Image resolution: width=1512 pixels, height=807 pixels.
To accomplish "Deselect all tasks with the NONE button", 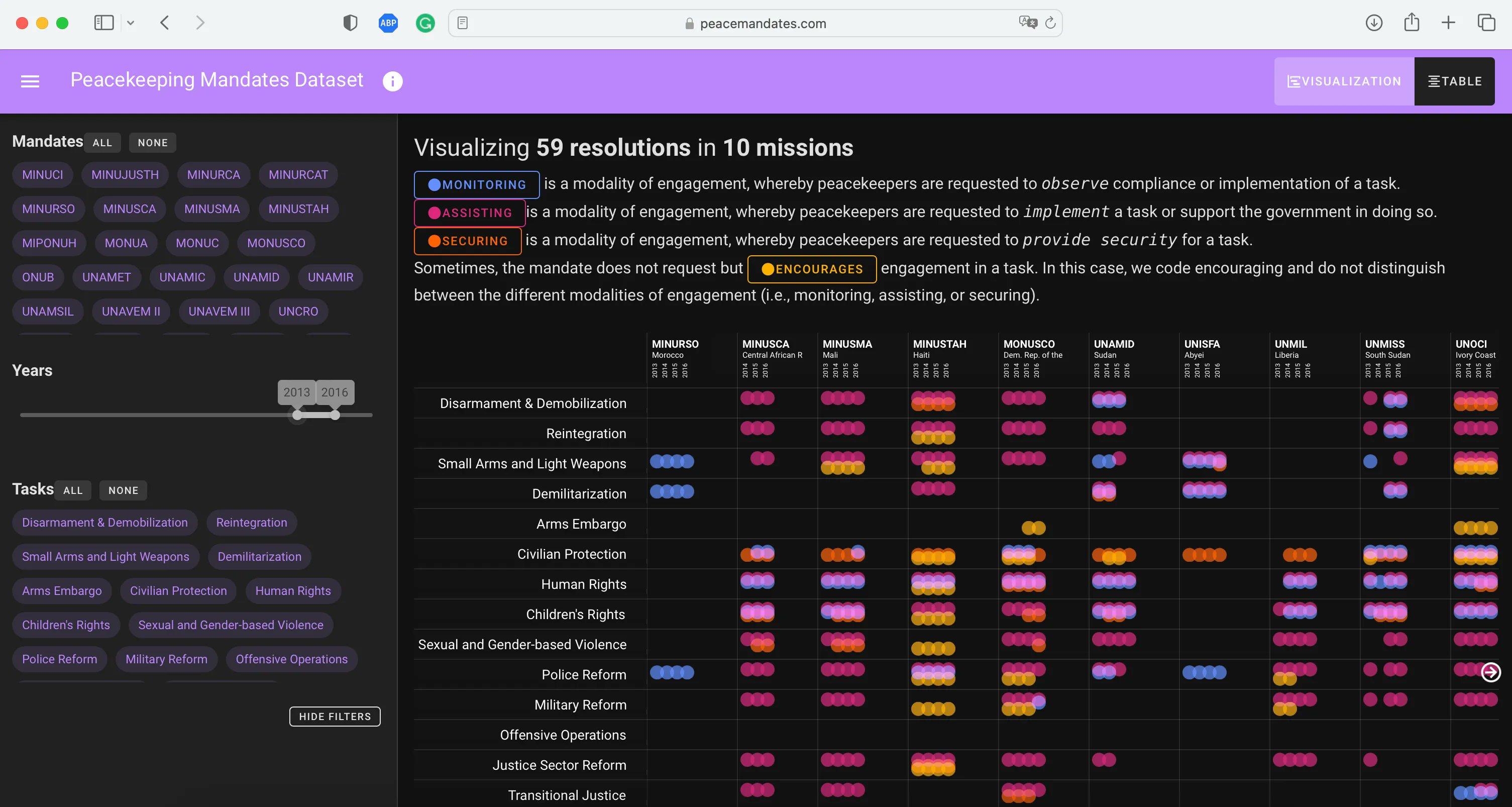I will [x=123, y=490].
